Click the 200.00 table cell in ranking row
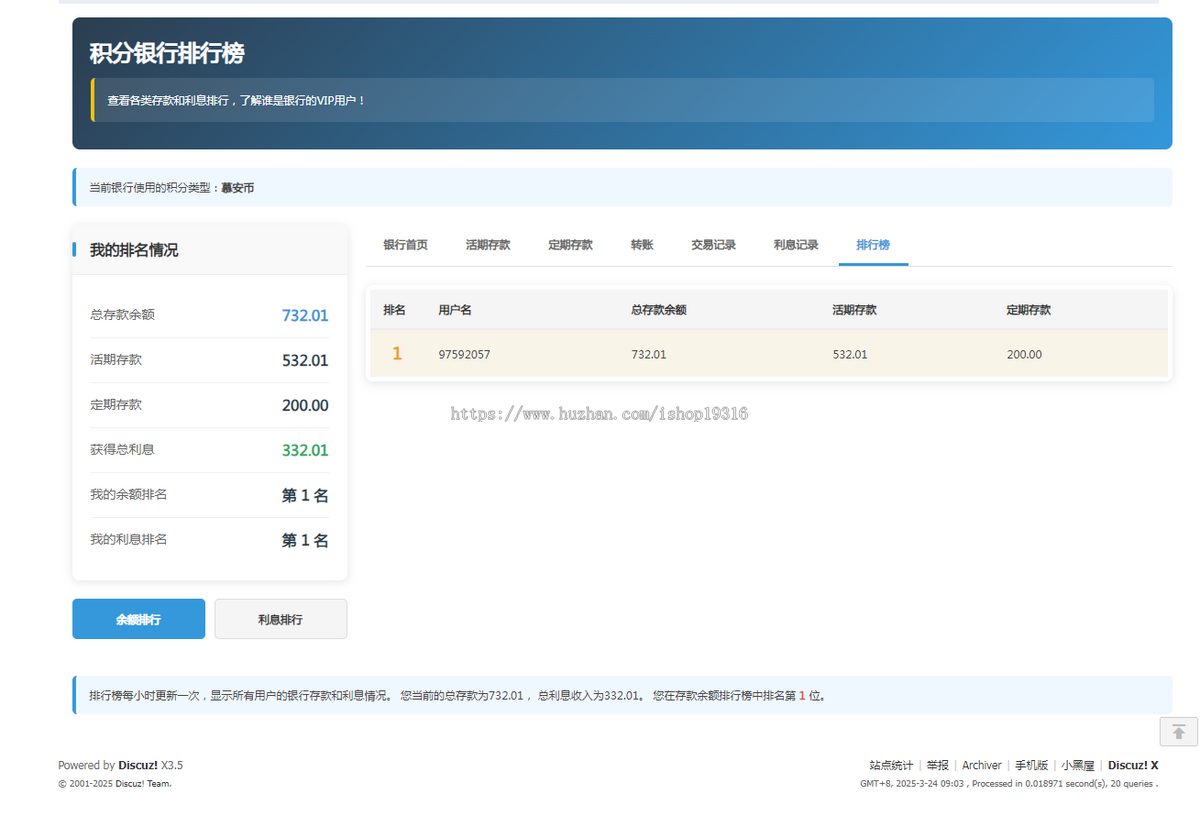Viewport: 1200px width, 827px height. pos(1024,355)
